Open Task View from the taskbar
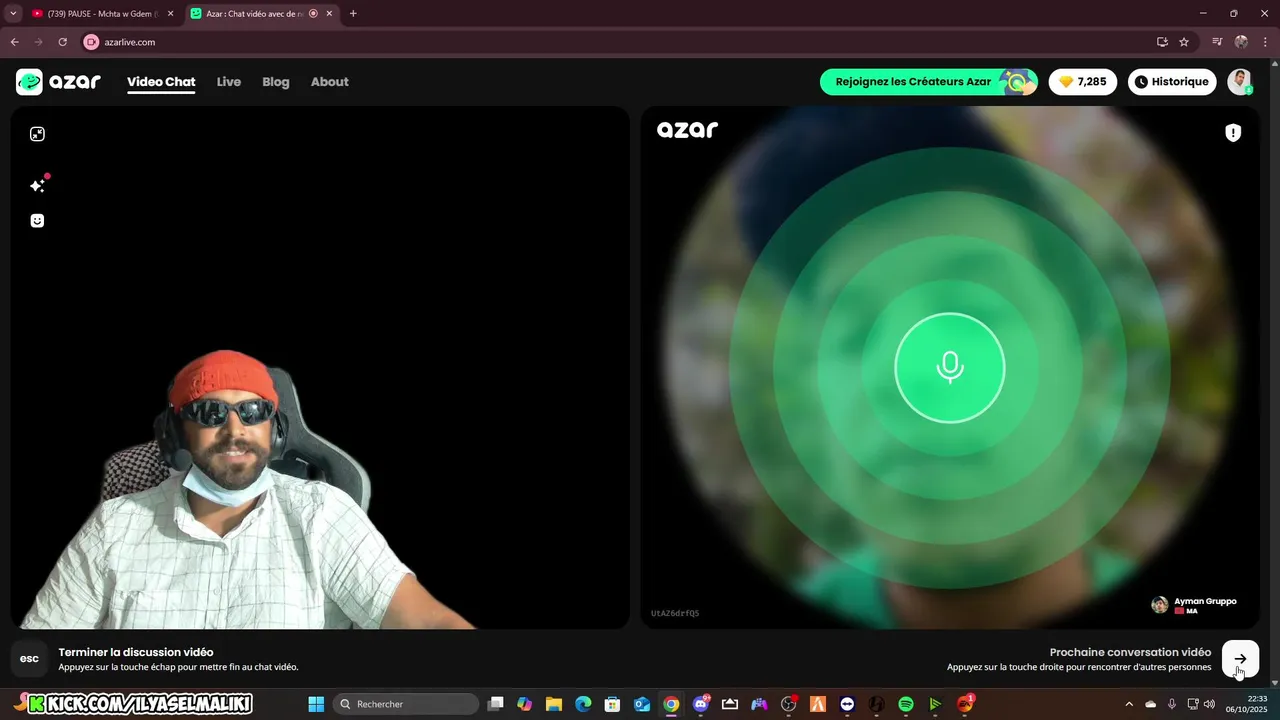Screen dimensions: 1280x720 (x=495, y=704)
